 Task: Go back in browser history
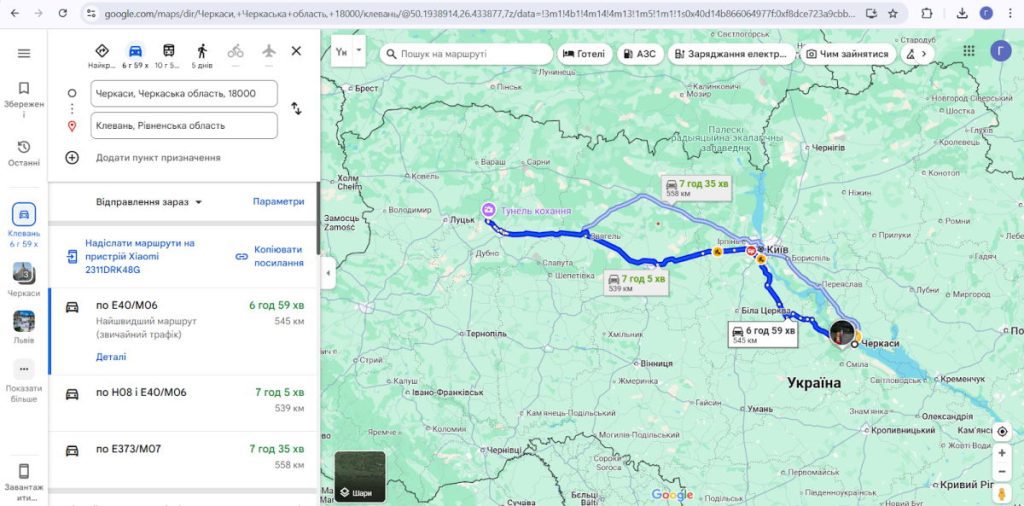[x=14, y=13]
